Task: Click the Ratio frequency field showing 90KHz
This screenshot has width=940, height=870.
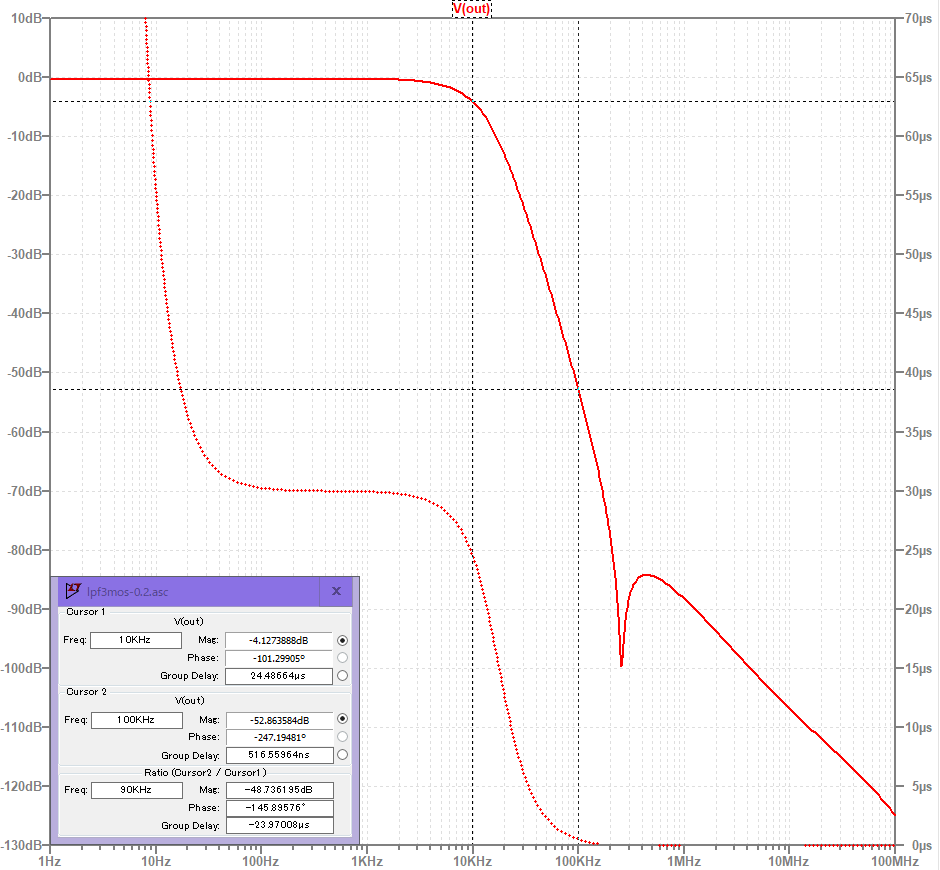Action: pyautogui.click(x=135, y=789)
